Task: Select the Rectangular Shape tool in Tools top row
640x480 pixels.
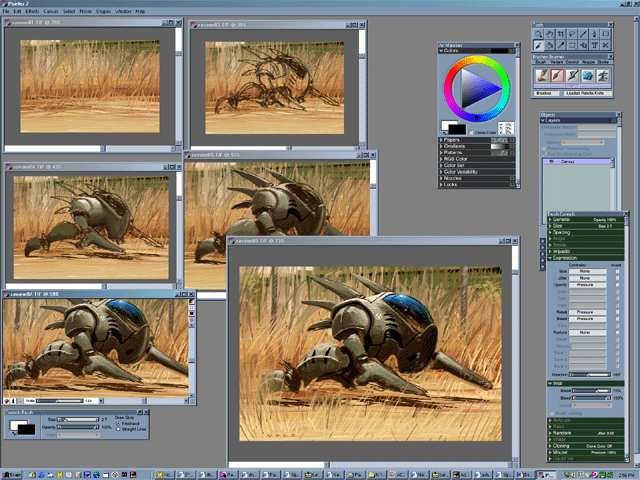Action: click(606, 34)
